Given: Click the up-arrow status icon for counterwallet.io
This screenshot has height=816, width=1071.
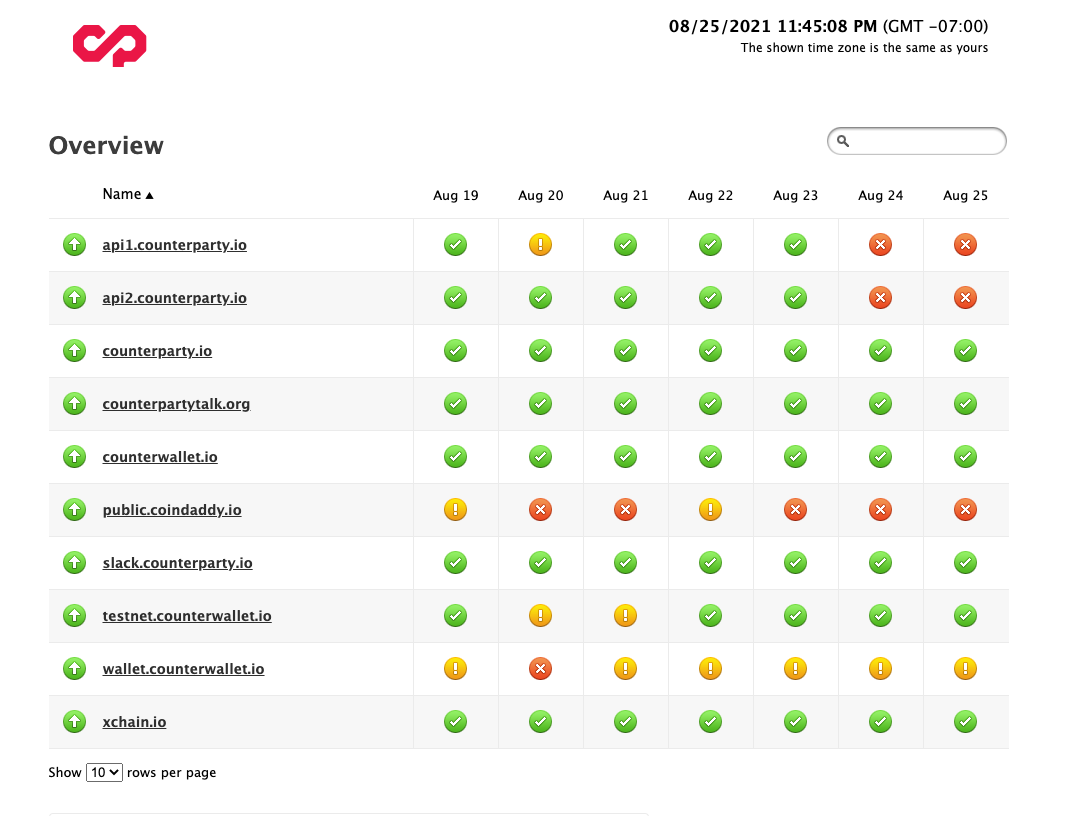Looking at the screenshot, I should [x=74, y=457].
